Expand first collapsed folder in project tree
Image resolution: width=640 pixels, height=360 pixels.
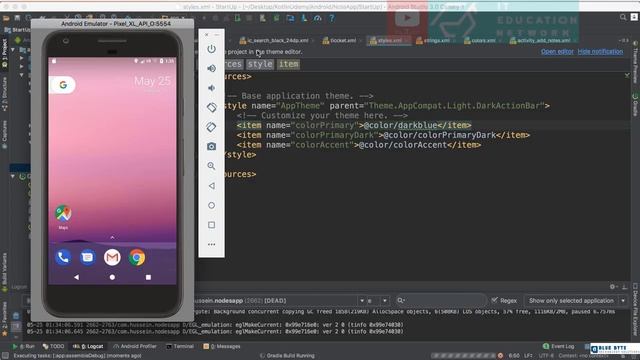[x=21, y=58]
